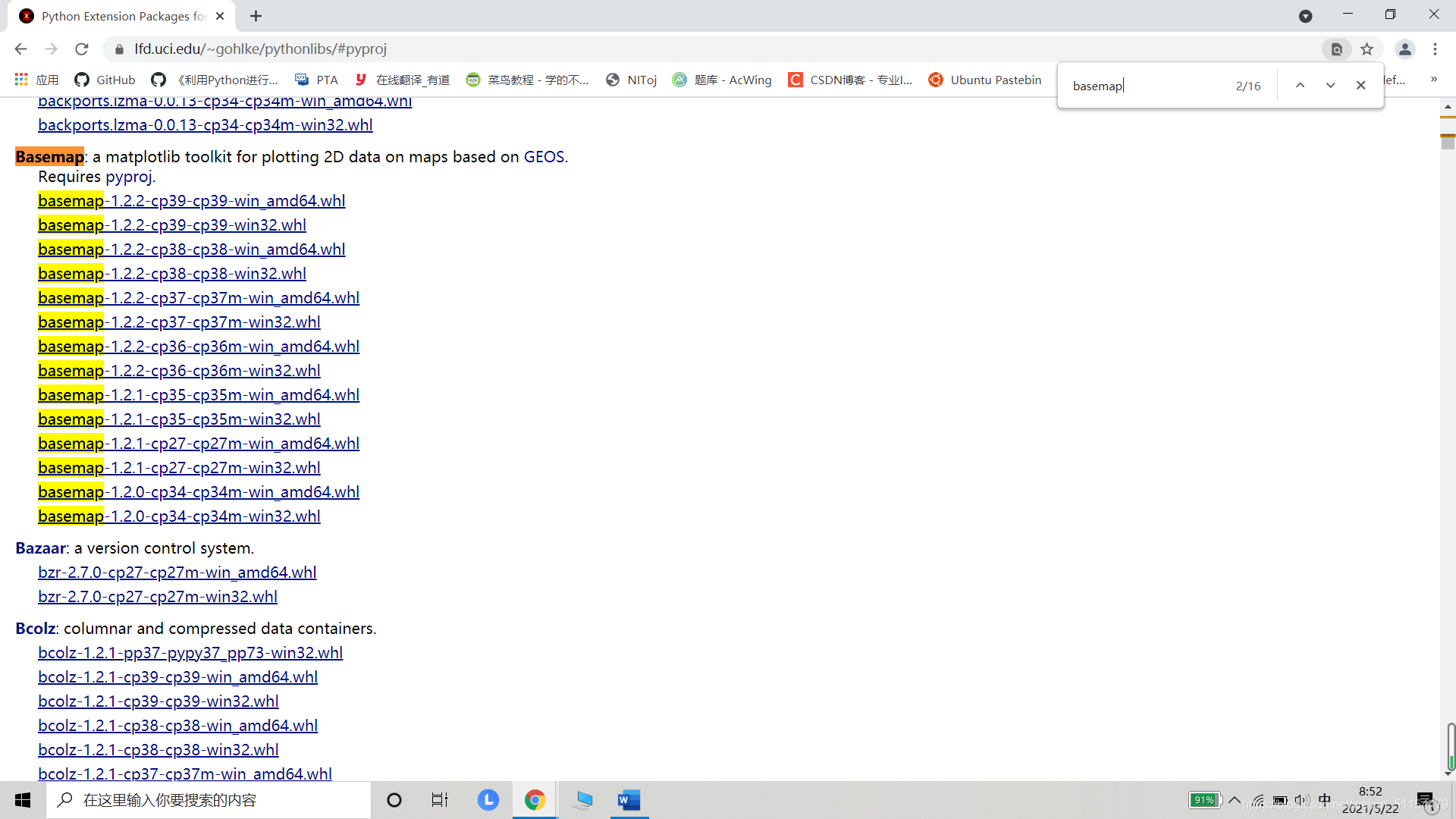Open Word from the taskbar
1456x819 pixels.
coord(629,800)
